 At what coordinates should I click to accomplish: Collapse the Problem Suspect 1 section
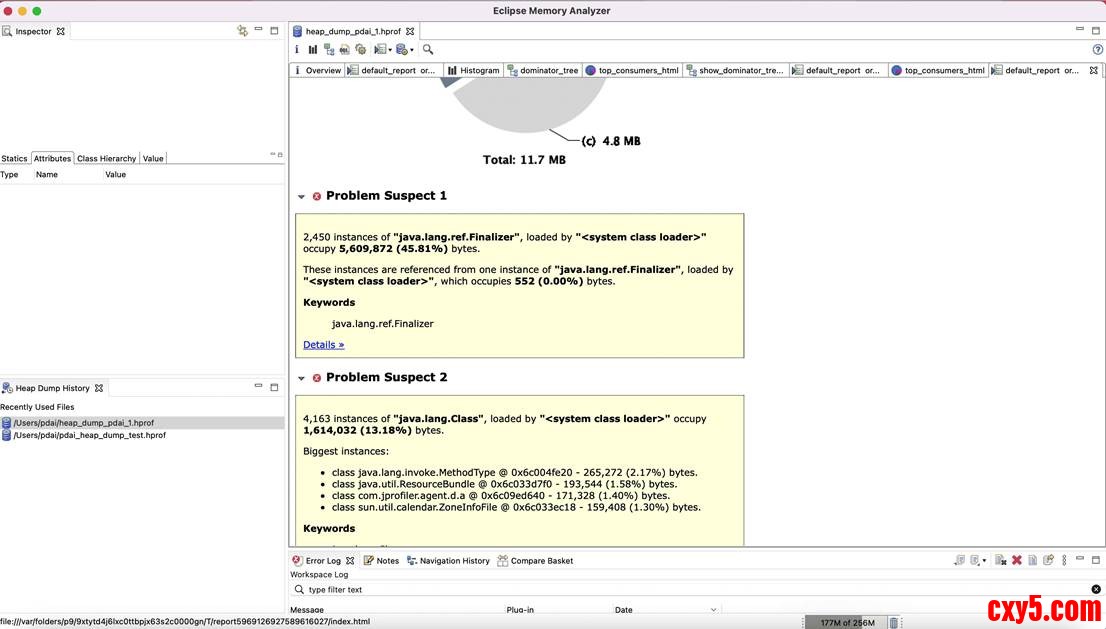pyautogui.click(x=302, y=196)
